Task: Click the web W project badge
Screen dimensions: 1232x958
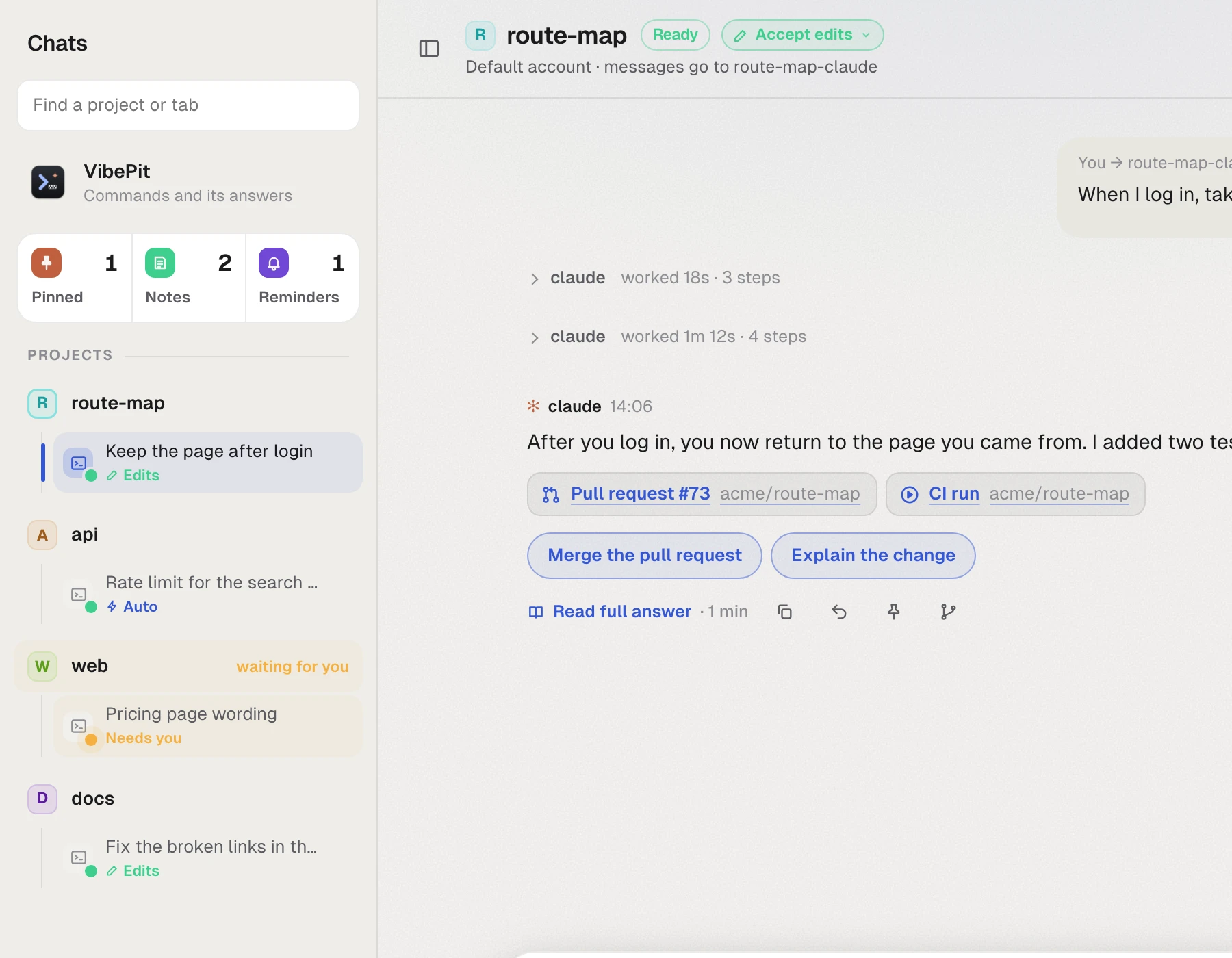Action: tap(42, 666)
